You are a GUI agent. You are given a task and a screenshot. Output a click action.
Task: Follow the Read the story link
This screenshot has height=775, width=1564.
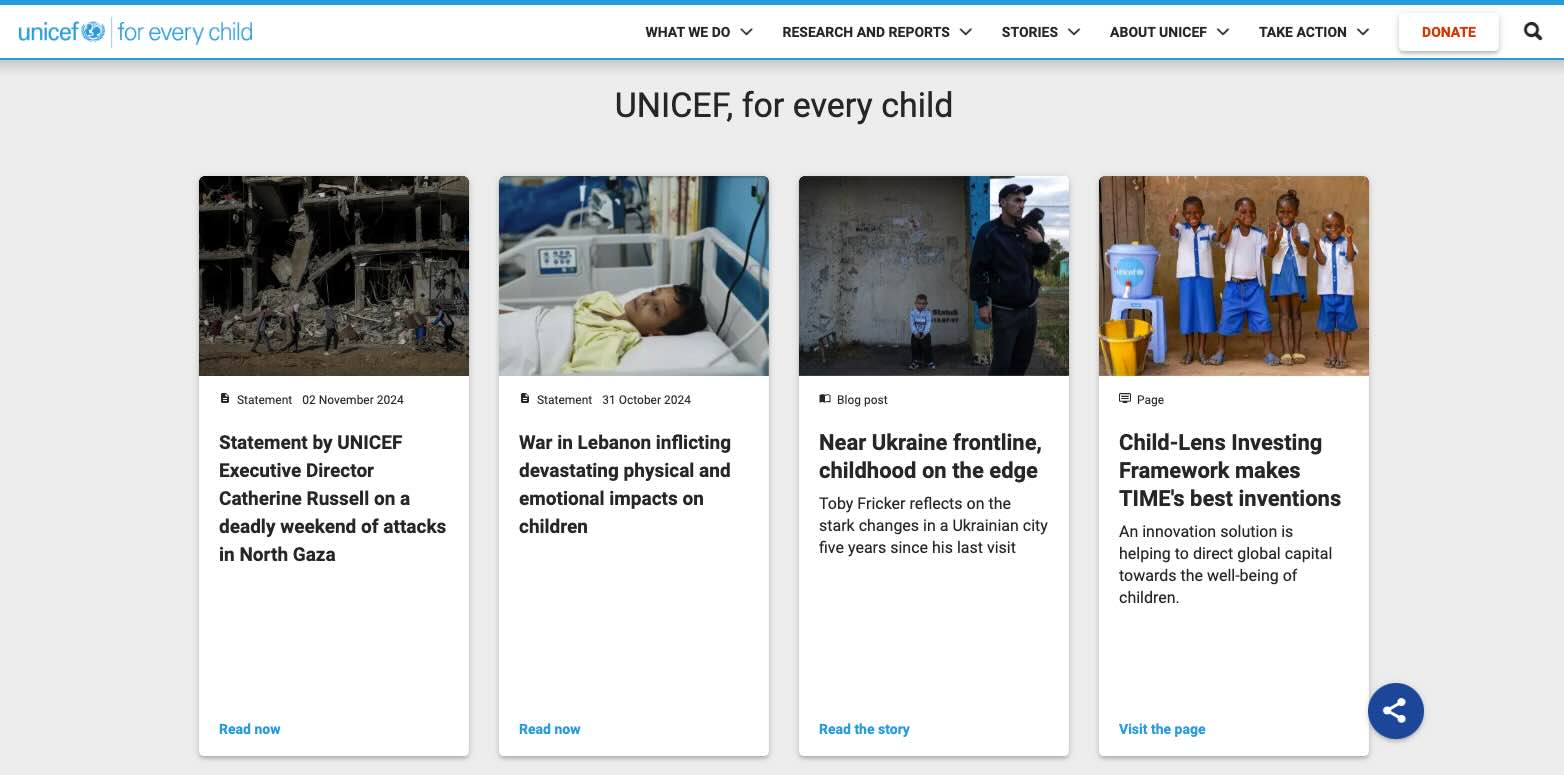(x=864, y=729)
